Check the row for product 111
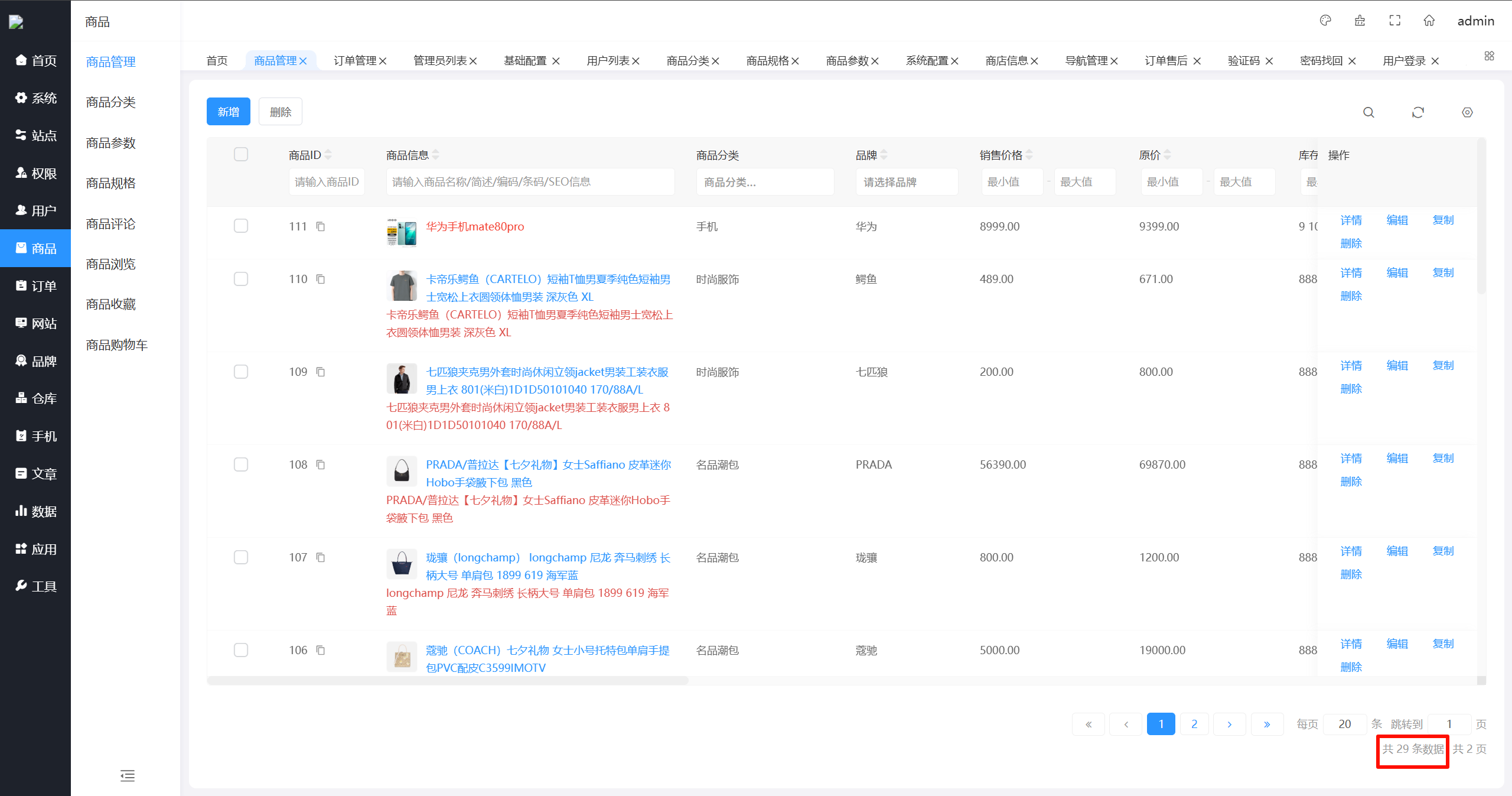The width and height of the screenshot is (1512, 796). (241, 226)
